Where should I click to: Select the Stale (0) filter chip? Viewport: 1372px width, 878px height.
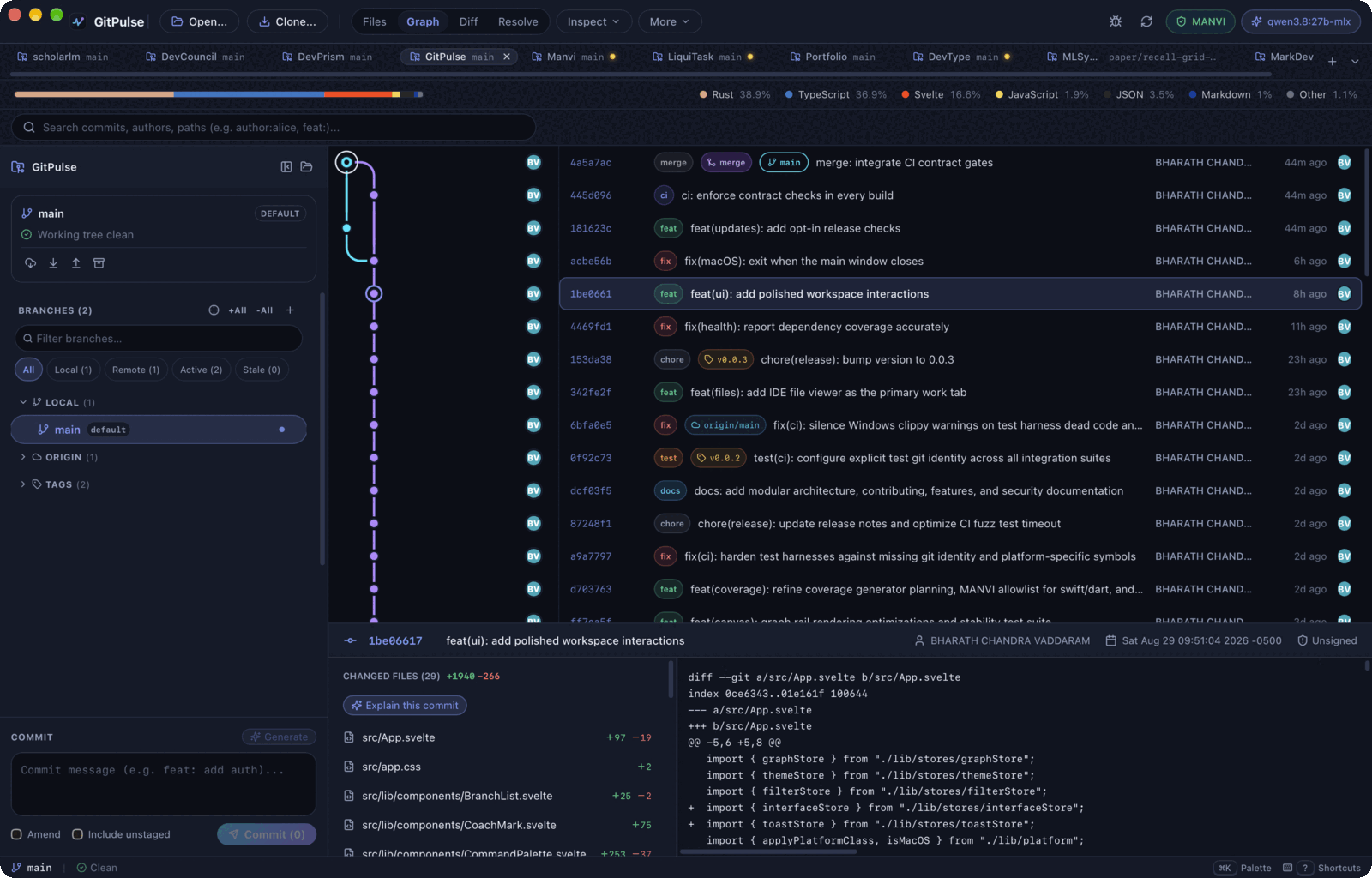point(262,370)
